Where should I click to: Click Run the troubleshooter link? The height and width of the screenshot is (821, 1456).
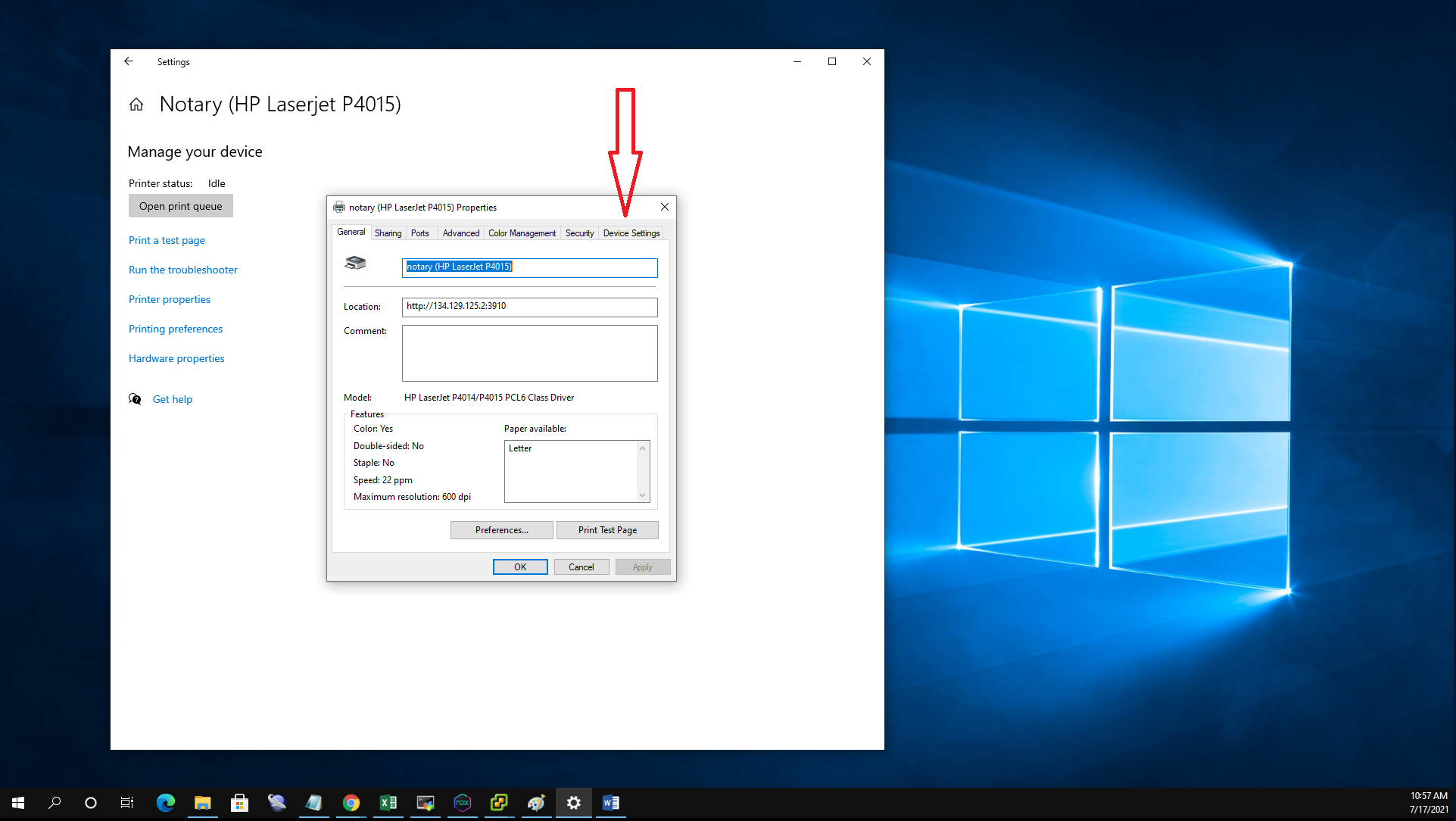(183, 270)
